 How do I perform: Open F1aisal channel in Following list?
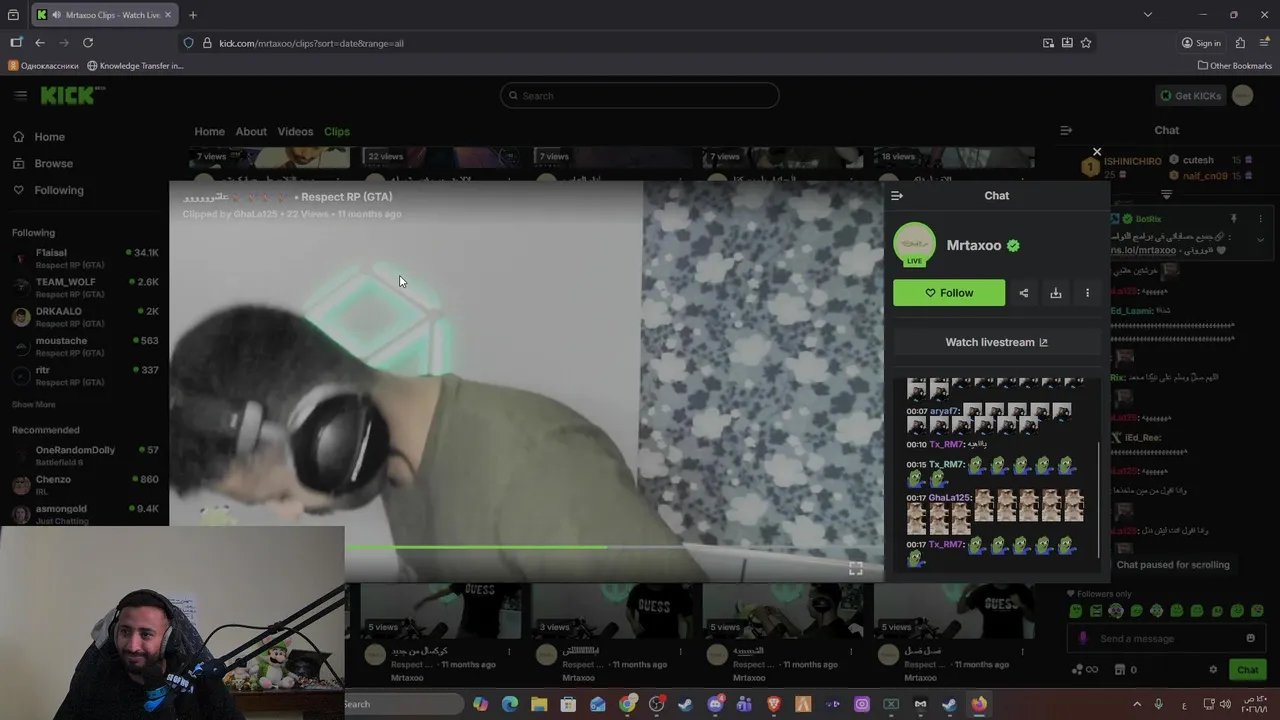tap(85, 258)
